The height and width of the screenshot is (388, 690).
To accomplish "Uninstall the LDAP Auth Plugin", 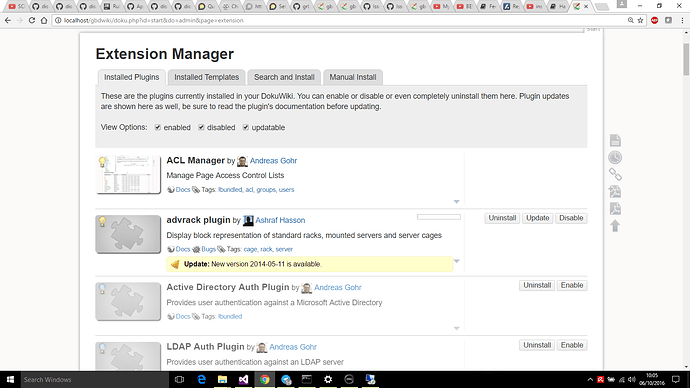I will click(x=537, y=345).
